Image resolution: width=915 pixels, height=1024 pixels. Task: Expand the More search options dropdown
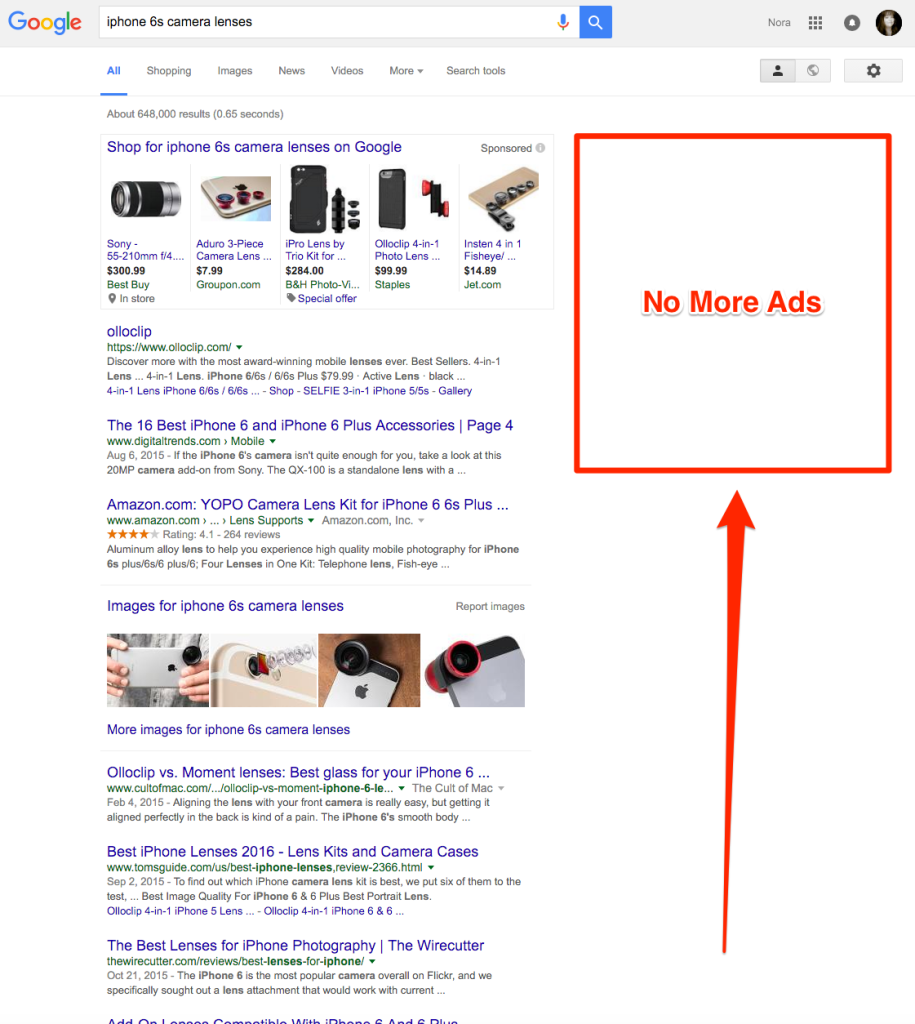coord(406,71)
